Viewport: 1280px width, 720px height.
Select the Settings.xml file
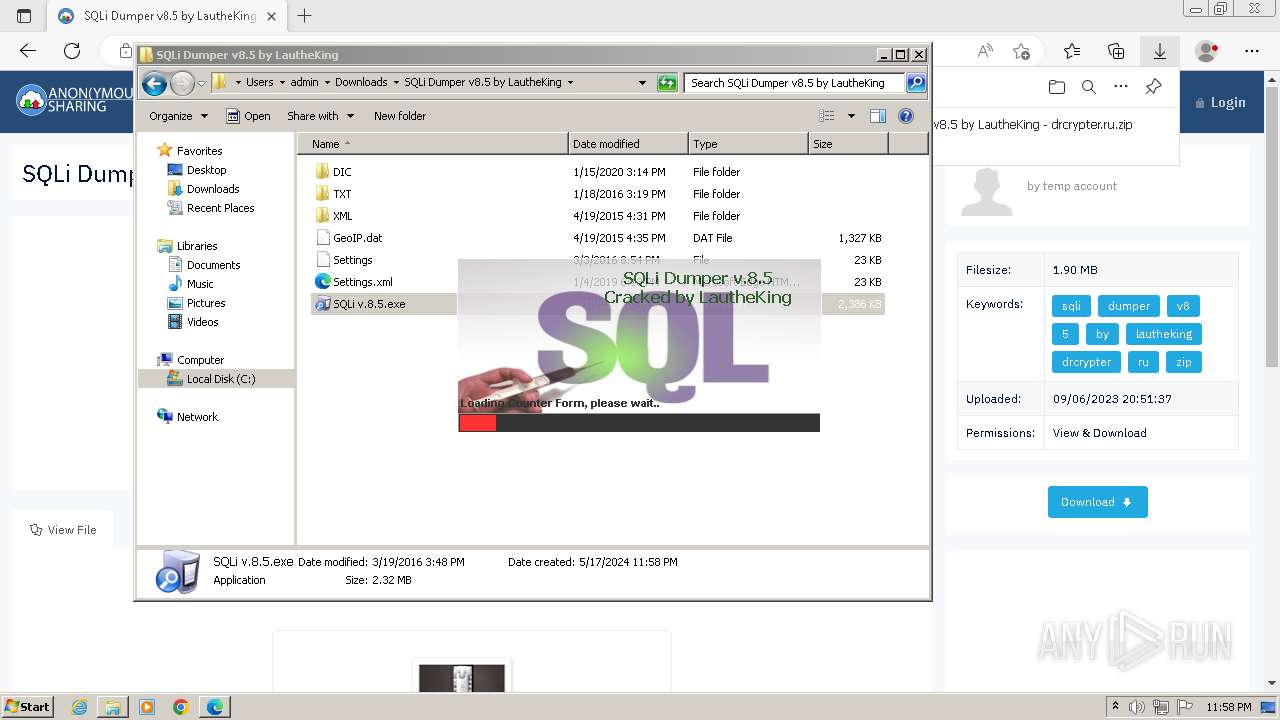coord(362,282)
